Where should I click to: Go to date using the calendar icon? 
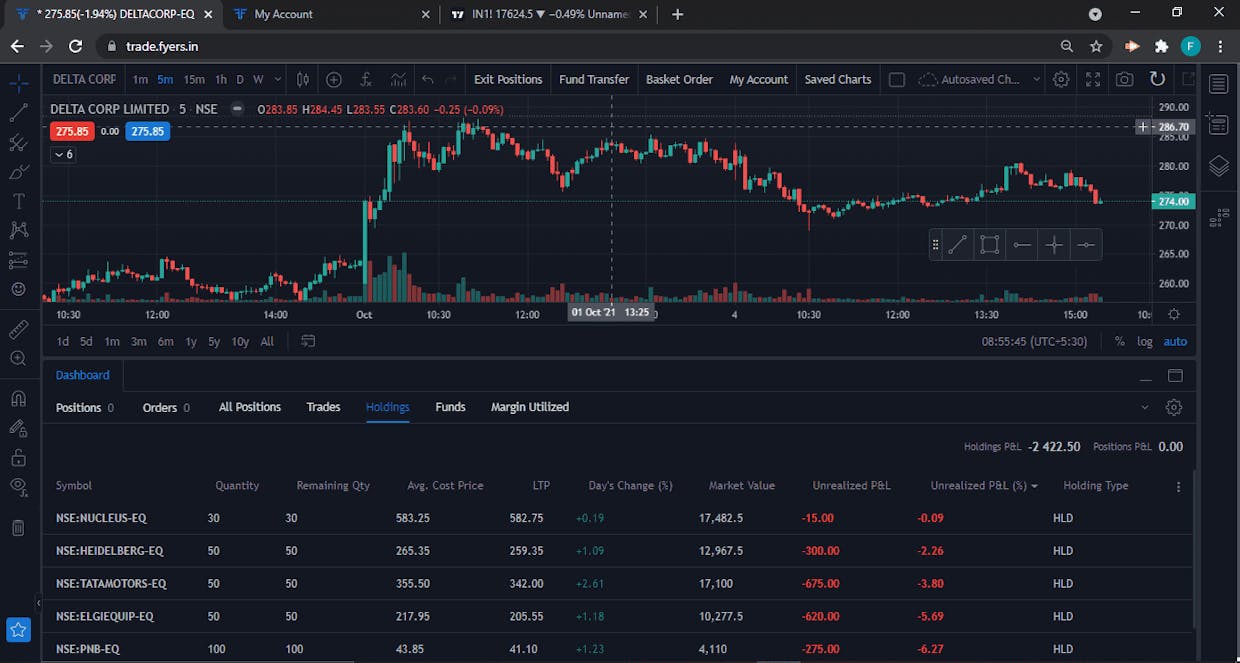coord(308,341)
